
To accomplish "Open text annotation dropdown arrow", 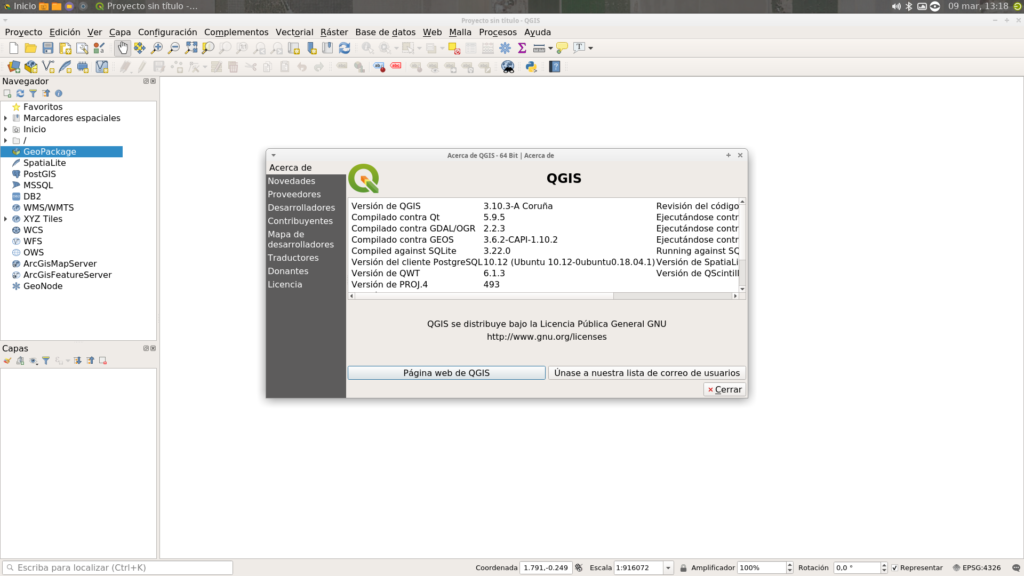I will click(x=590, y=48).
